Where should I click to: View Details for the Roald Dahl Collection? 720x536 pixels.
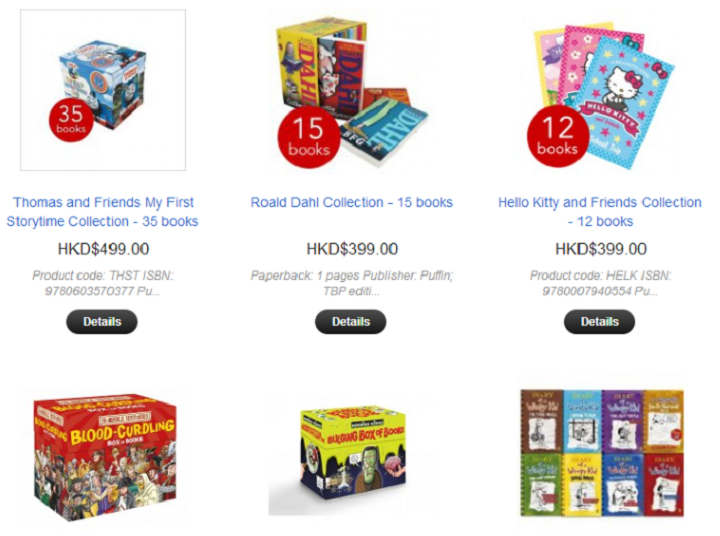[x=351, y=322]
